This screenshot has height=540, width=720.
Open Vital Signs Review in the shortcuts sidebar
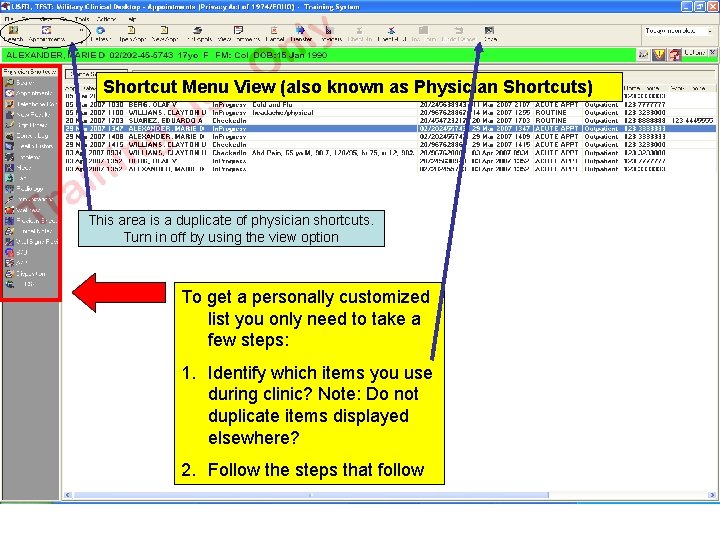click(x=30, y=242)
